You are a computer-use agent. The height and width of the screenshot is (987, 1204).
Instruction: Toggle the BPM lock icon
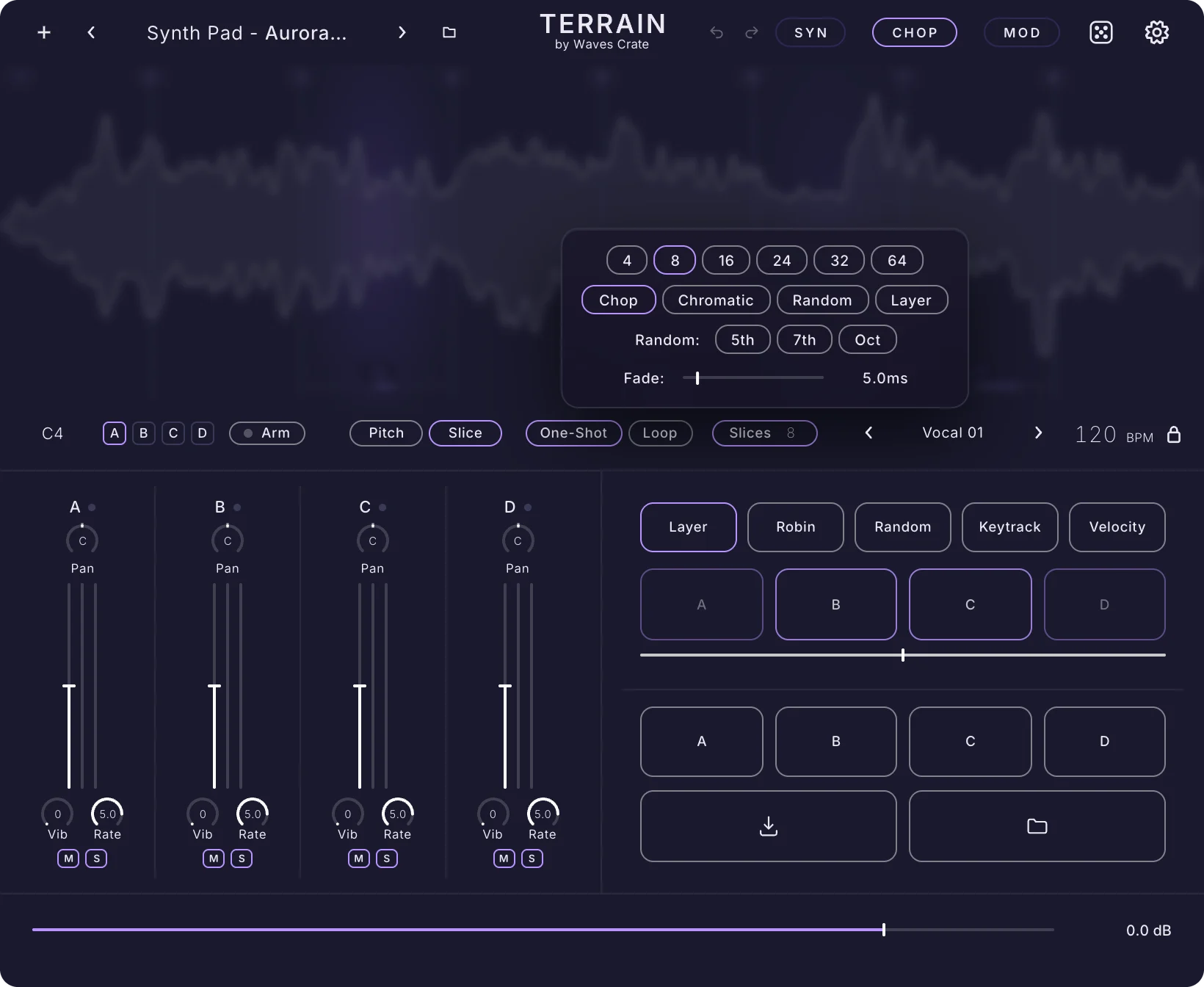coord(1174,434)
